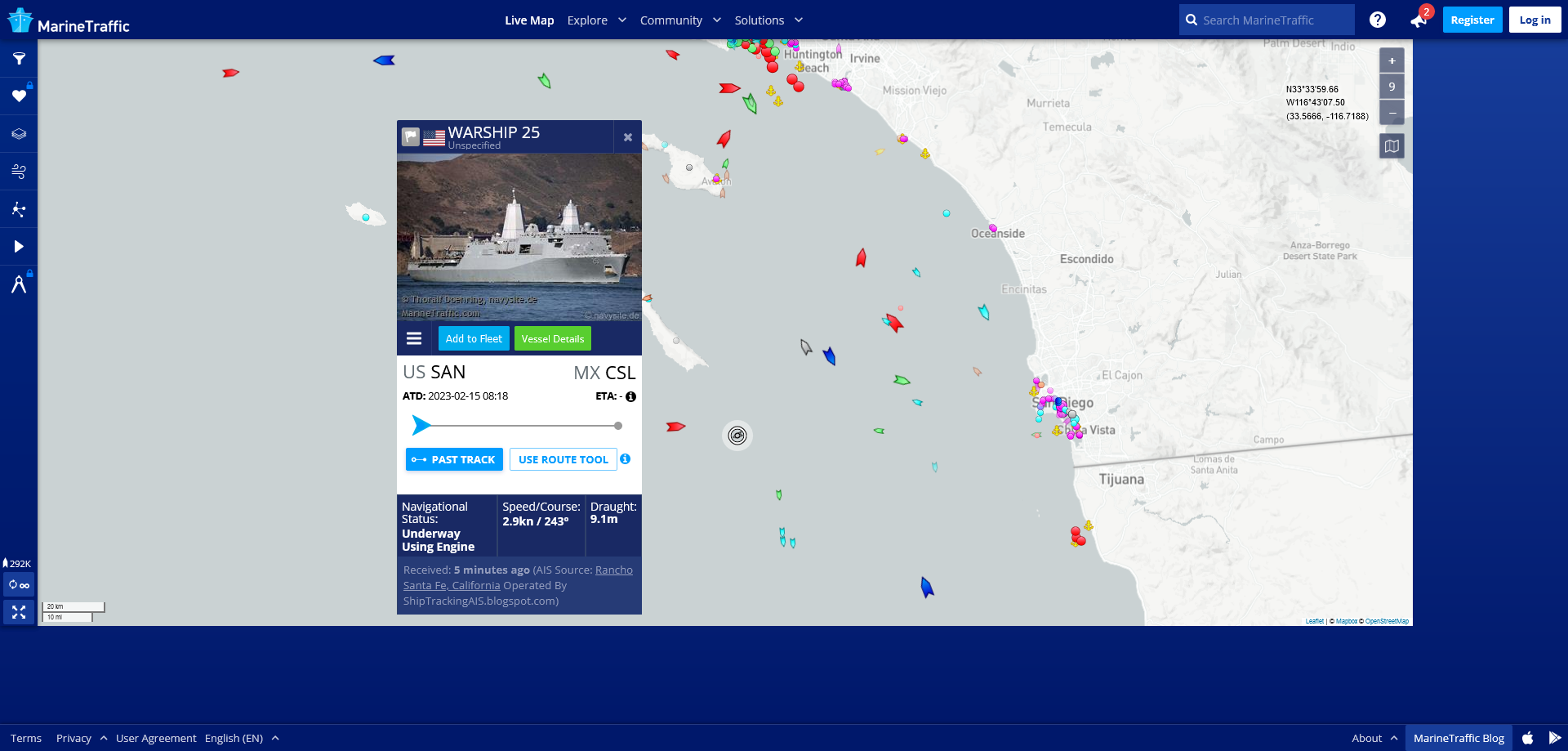Click the OpenStreetMap attribution link
Viewport: 1568px width, 751px height.
(1388, 621)
